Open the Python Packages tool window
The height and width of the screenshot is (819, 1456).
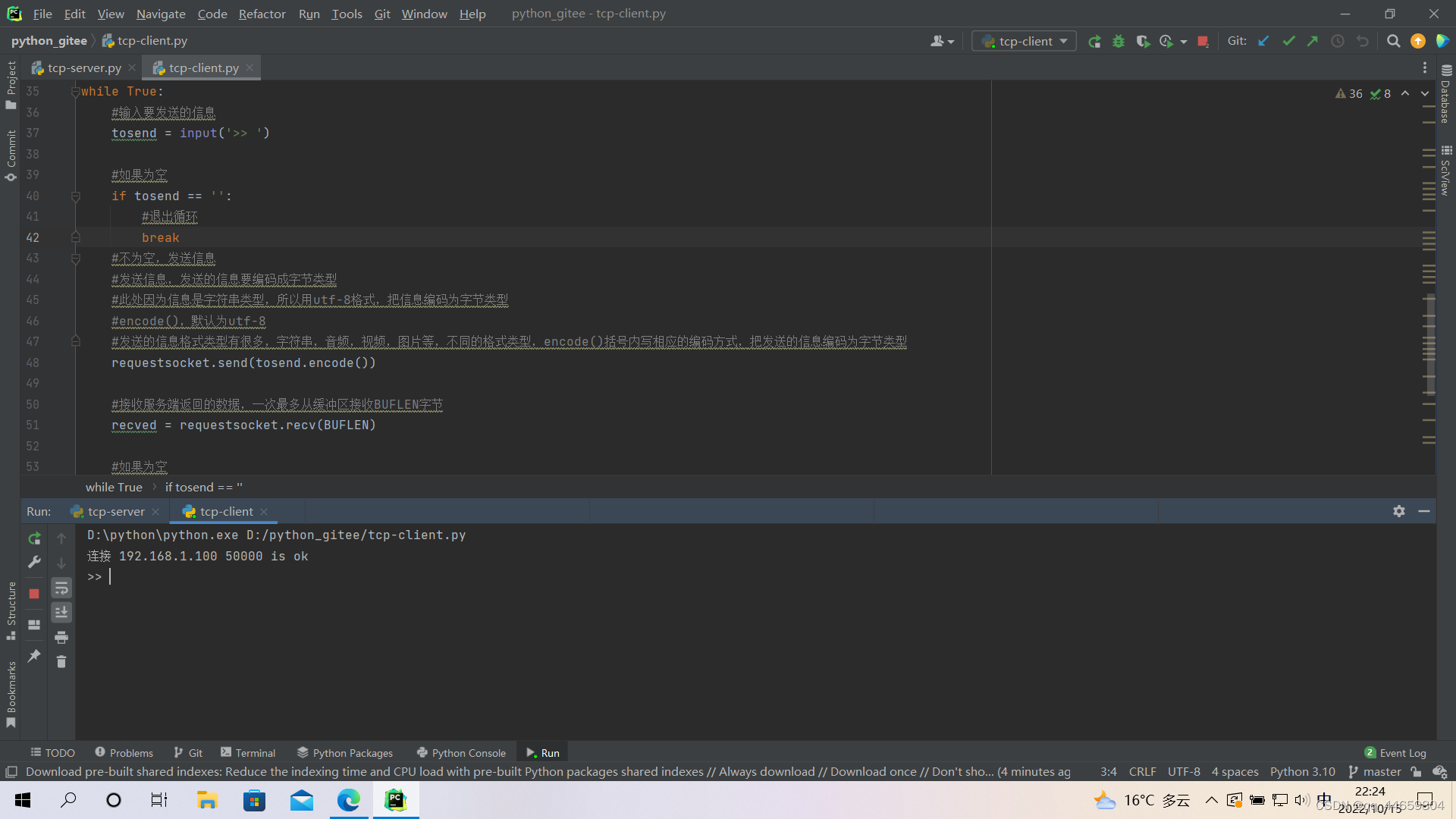345,752
